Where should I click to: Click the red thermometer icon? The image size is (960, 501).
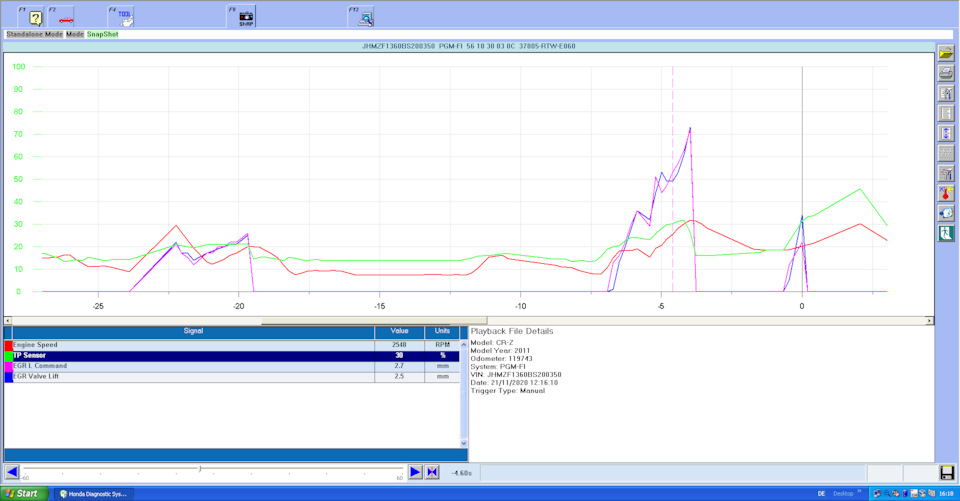(946, 194)
